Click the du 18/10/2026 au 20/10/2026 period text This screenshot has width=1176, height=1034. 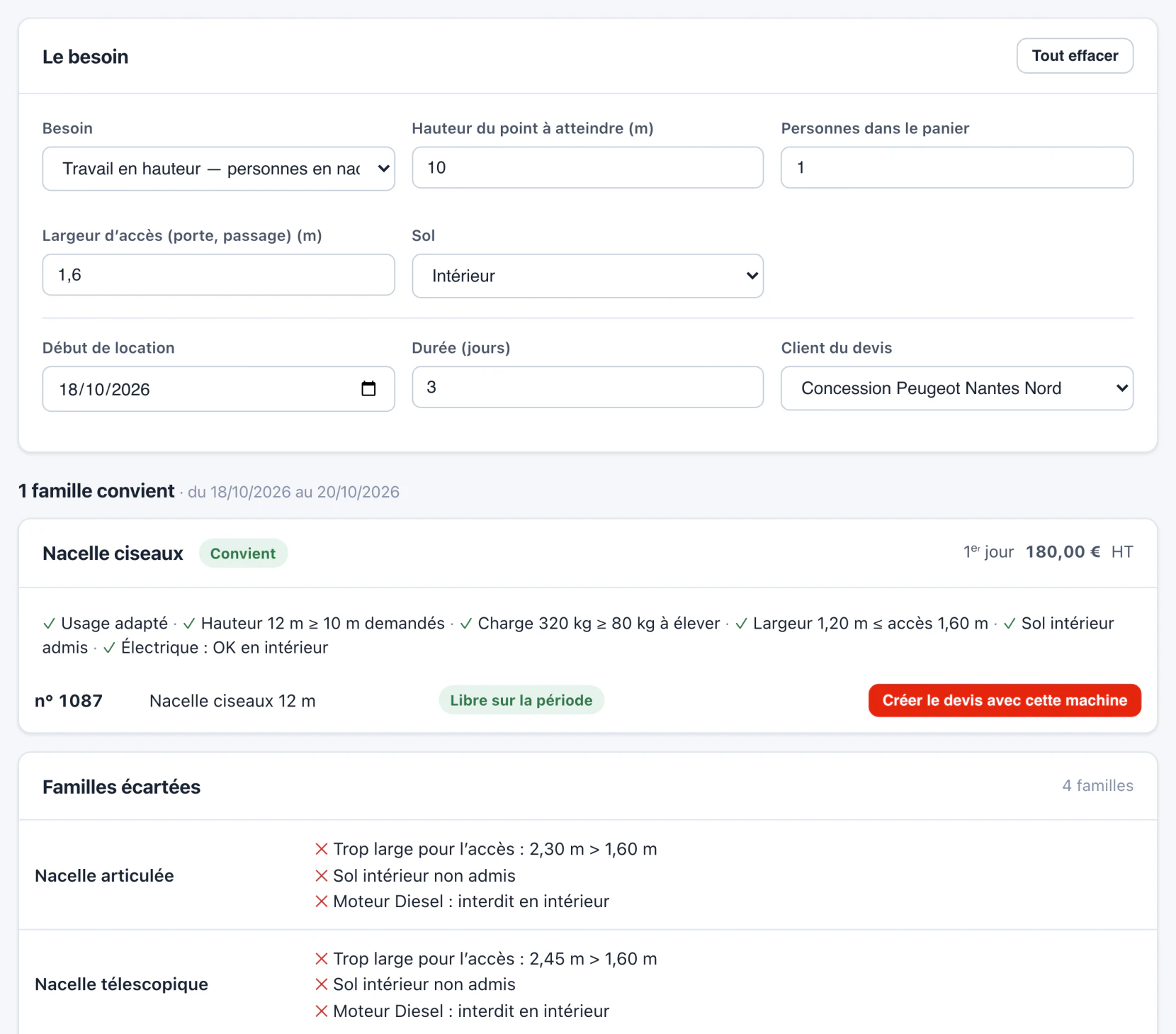coord(293,492)
